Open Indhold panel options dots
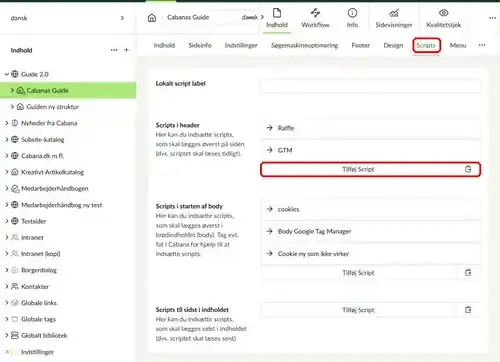This screenshot has width=500, height=362. (114, 50)
